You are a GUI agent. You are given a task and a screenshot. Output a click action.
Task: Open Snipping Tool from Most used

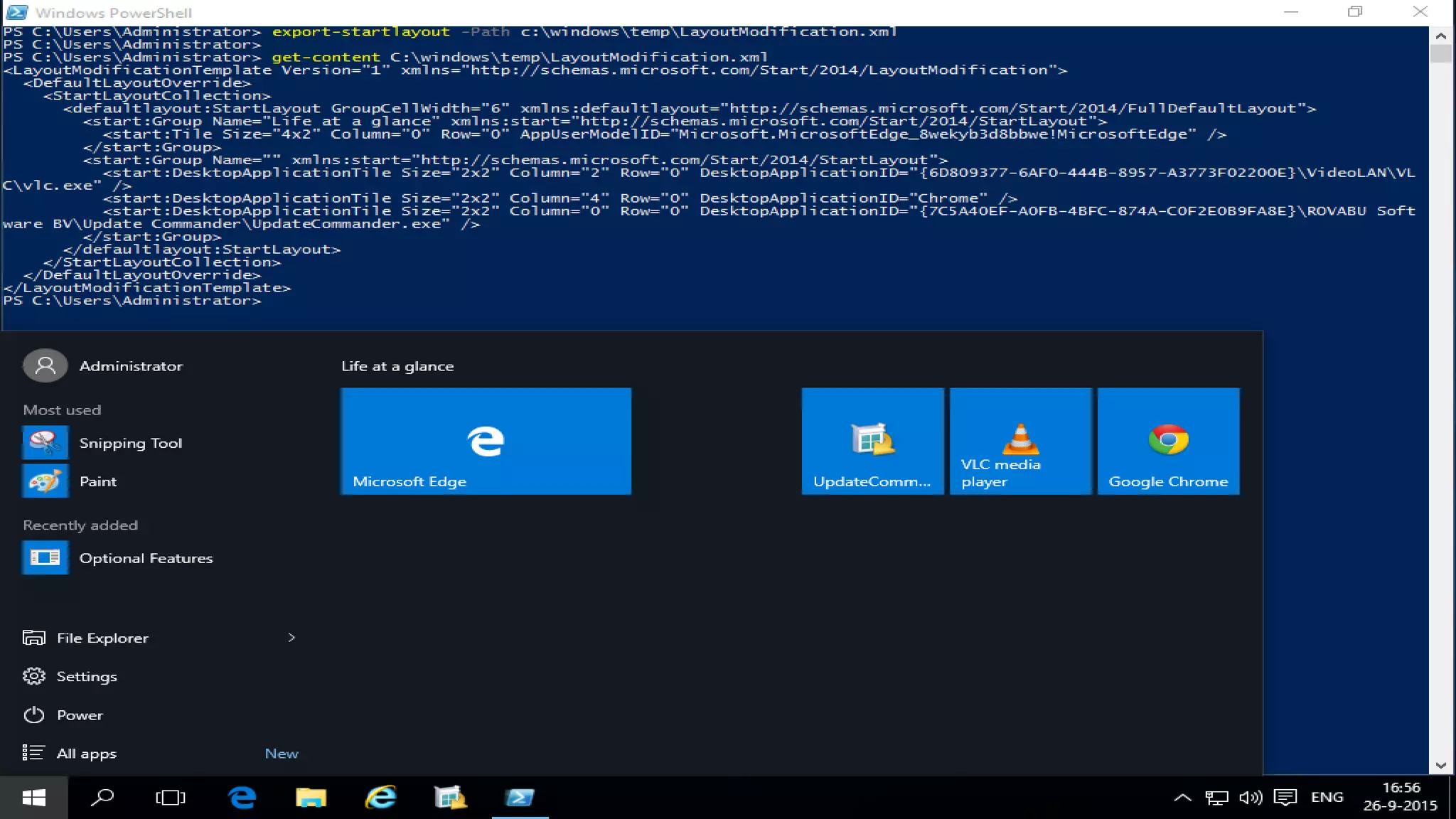pyautogui.click(x=160, y=443)
